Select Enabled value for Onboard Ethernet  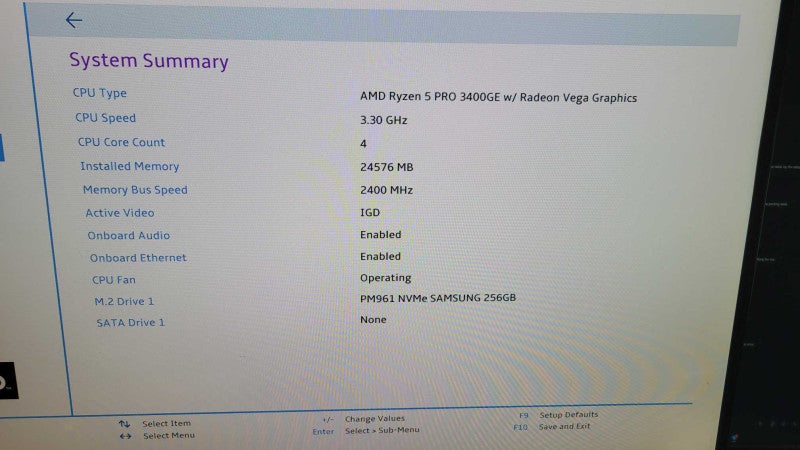tap(381, 257)
